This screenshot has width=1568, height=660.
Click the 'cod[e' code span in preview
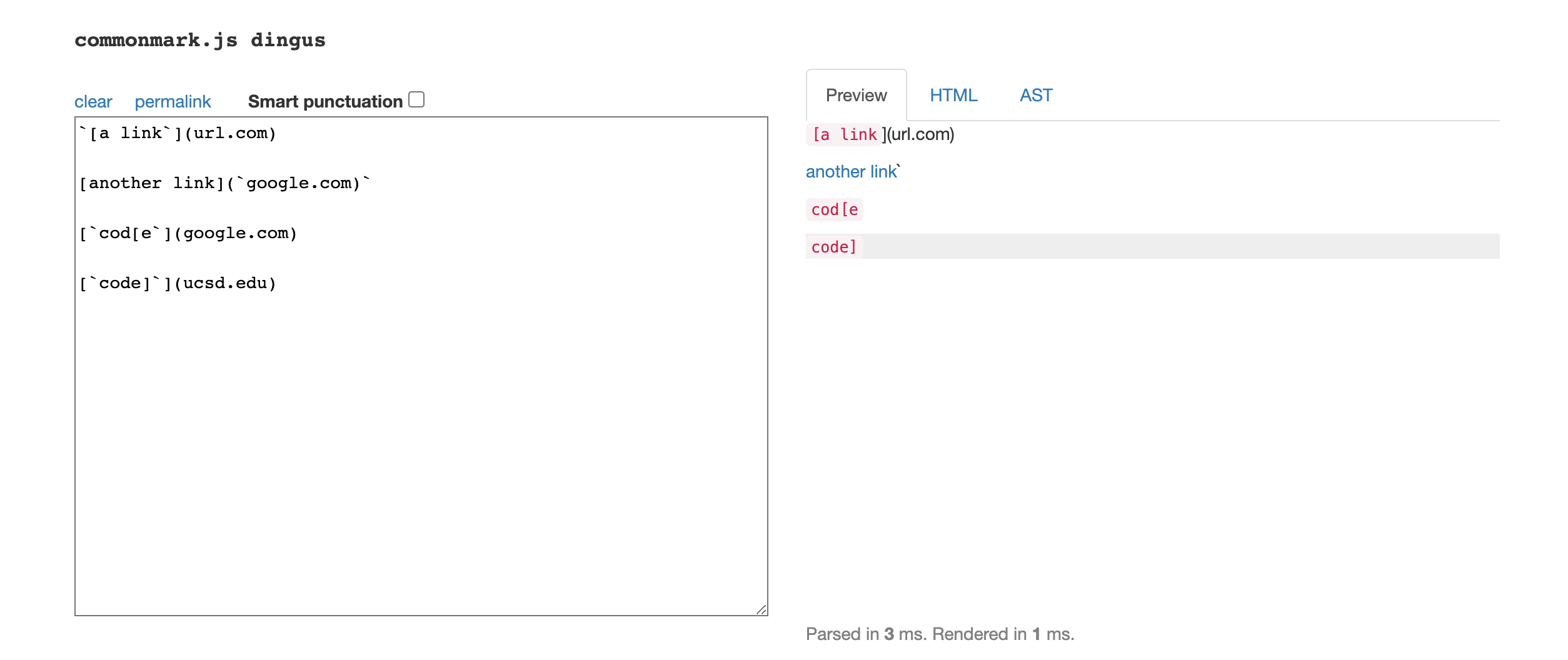(x=835, y=209)
